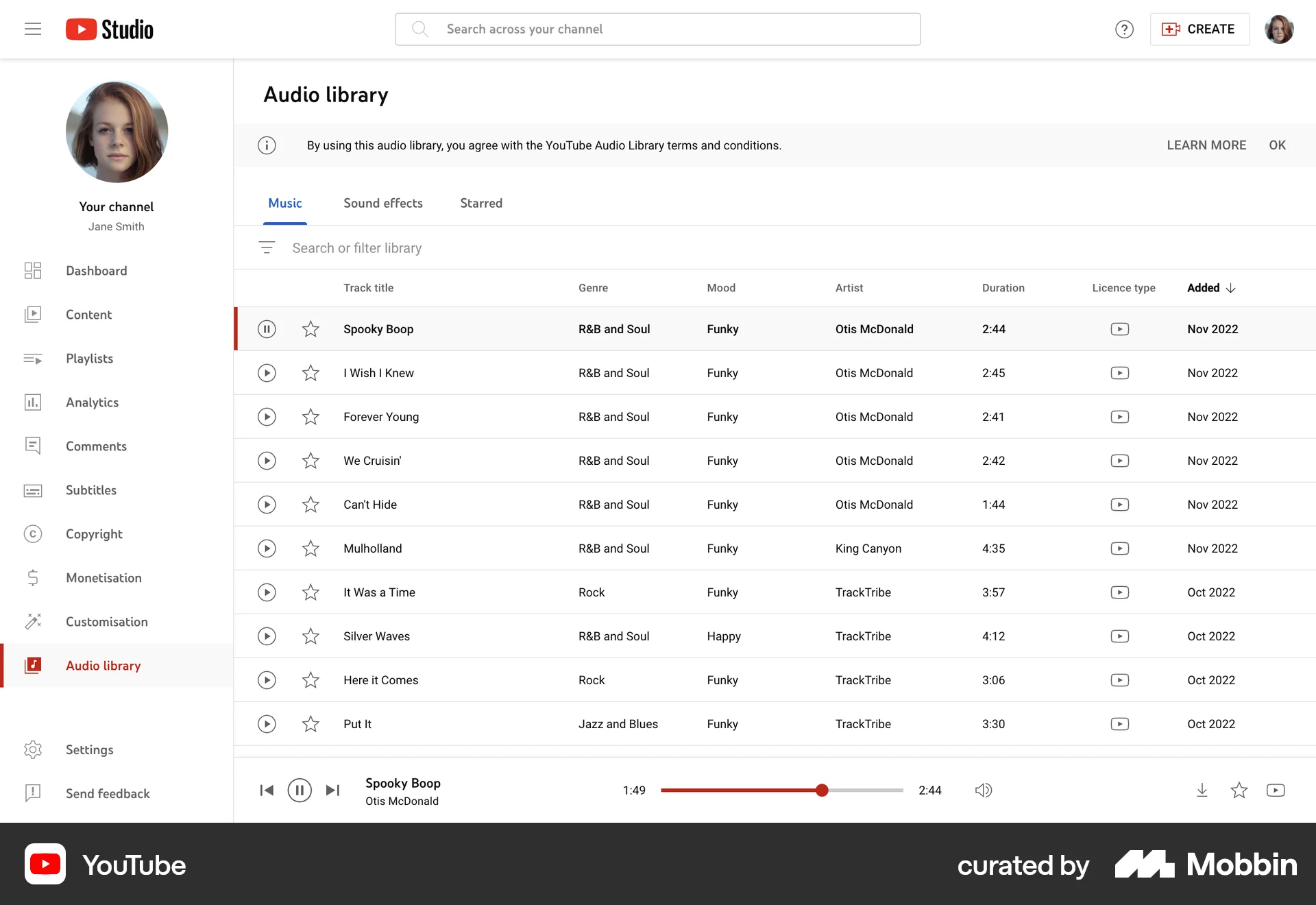Pause the playing track Spooky Boop in list
1316x905 pixels.
(x=267, y=329)
